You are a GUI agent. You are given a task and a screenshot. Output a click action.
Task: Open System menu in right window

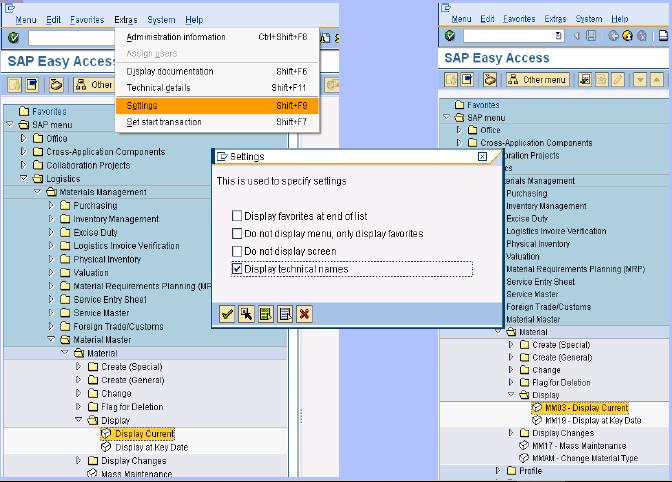tap(589, 19)
